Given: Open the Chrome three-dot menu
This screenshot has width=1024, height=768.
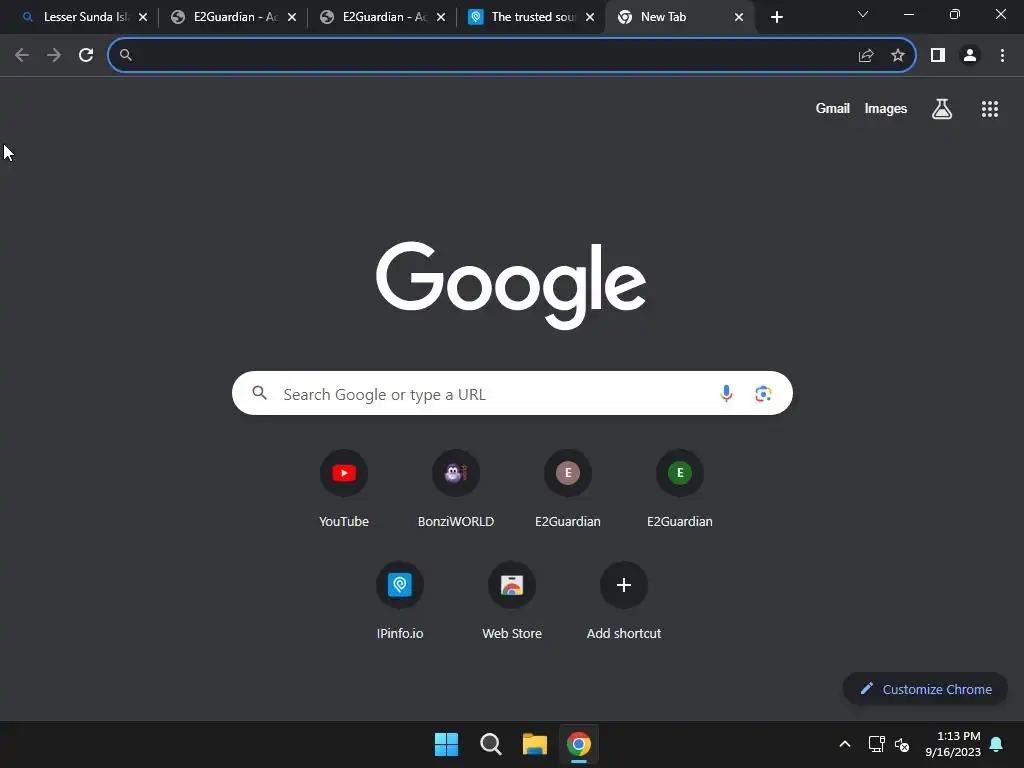Looking at the screenshot, I should point(1002,55).
